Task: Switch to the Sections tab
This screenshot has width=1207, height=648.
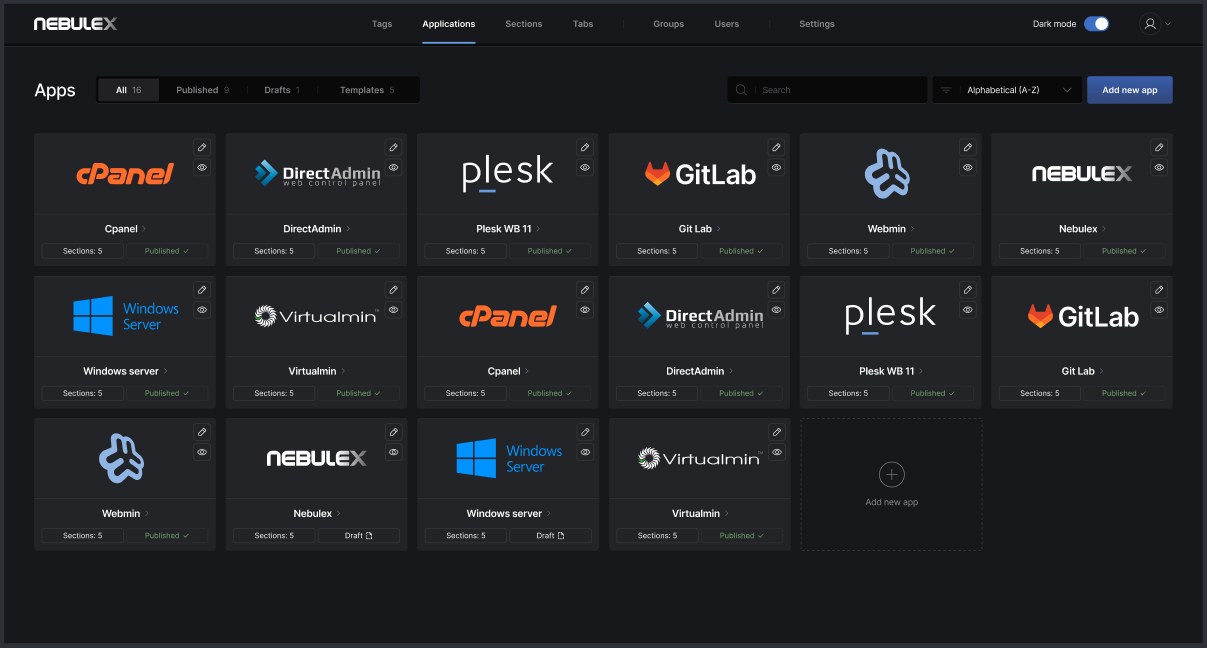Action: [523, 23]
